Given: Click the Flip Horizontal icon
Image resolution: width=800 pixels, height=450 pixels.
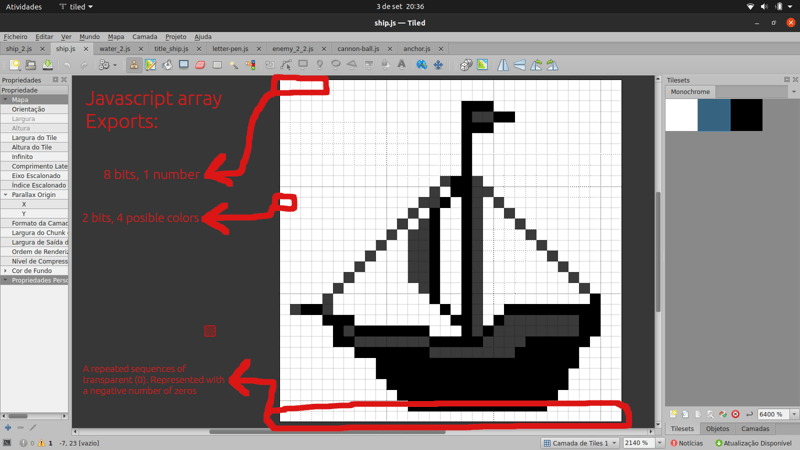Looking at the screenshot, I should click(x=503, y=65).
